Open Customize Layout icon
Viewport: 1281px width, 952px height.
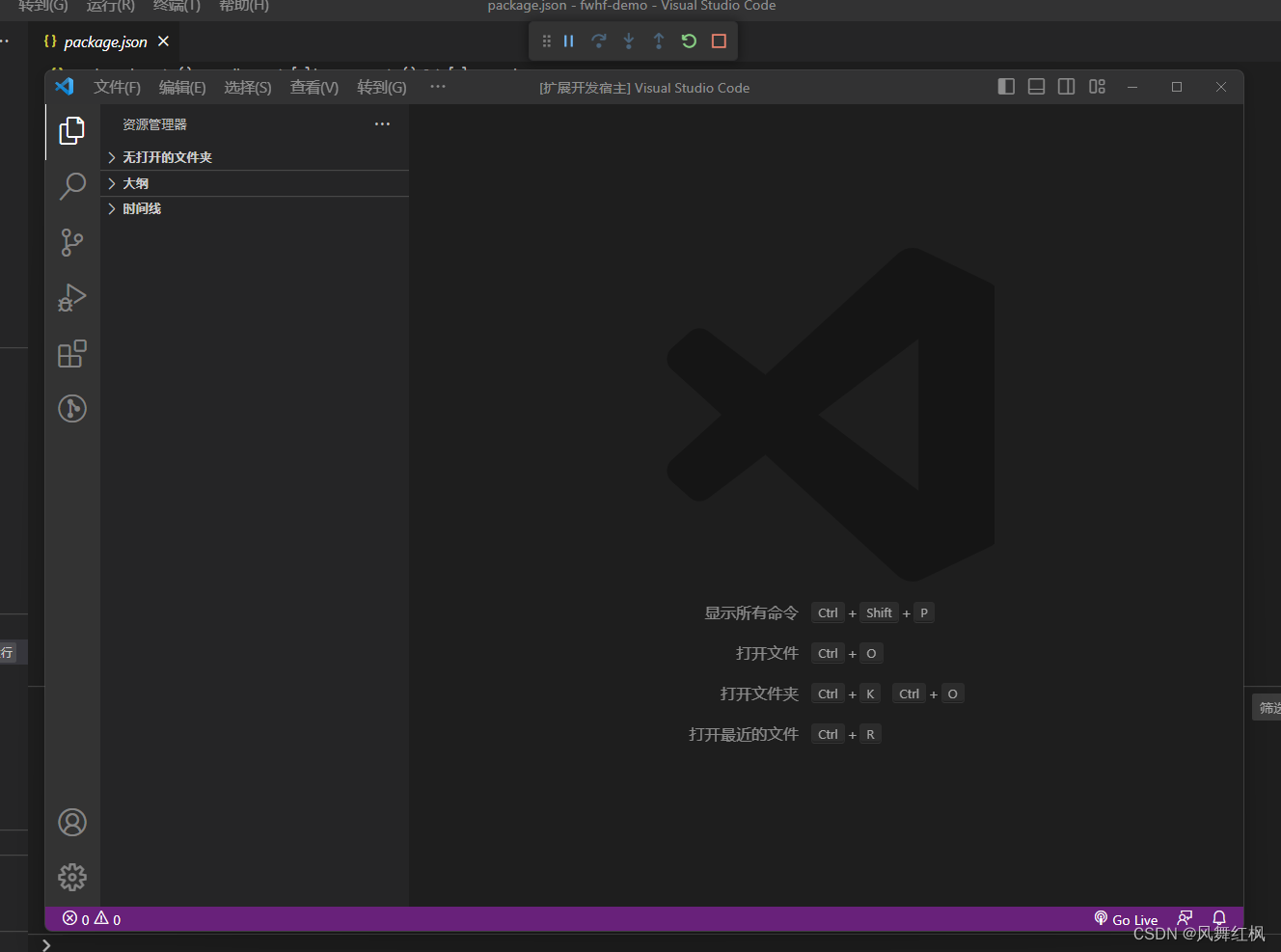[x=1097, y=87]
